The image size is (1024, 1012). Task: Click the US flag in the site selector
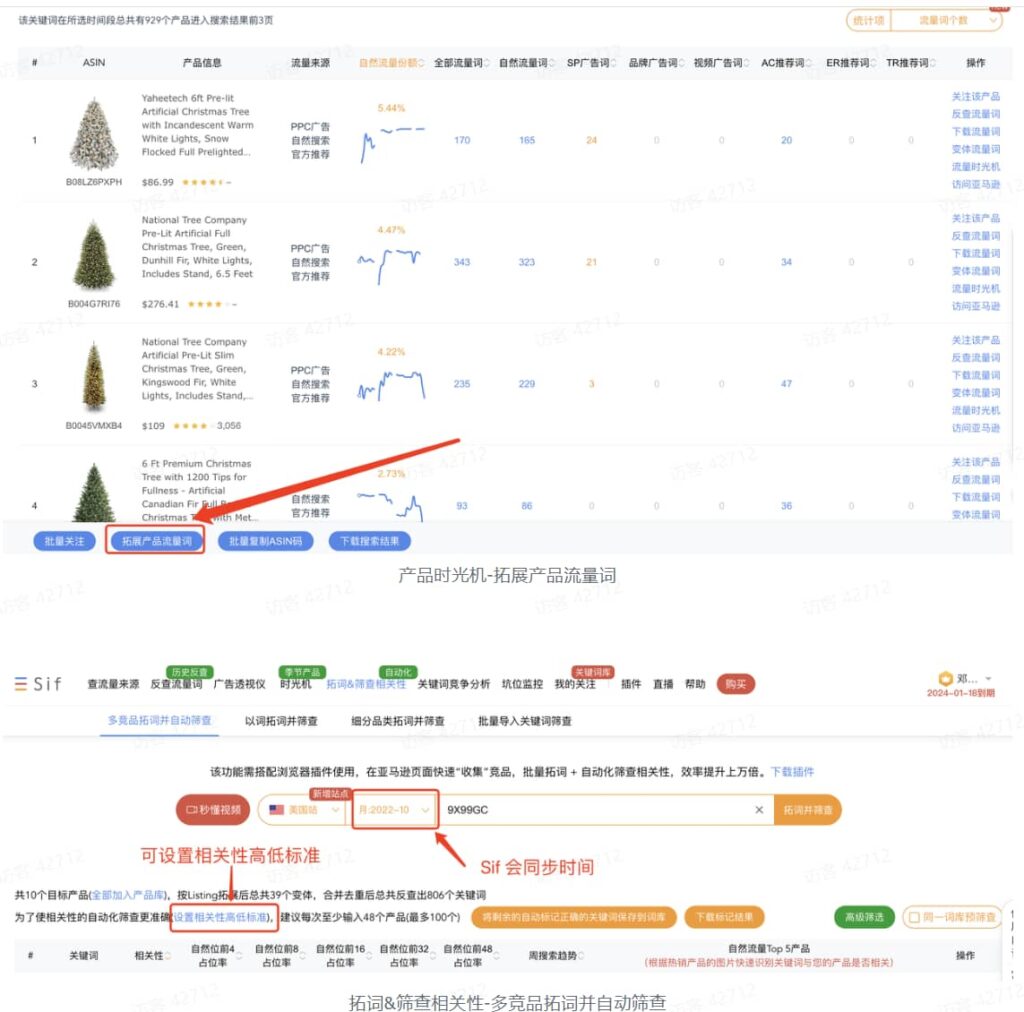(x=278, y=810)
